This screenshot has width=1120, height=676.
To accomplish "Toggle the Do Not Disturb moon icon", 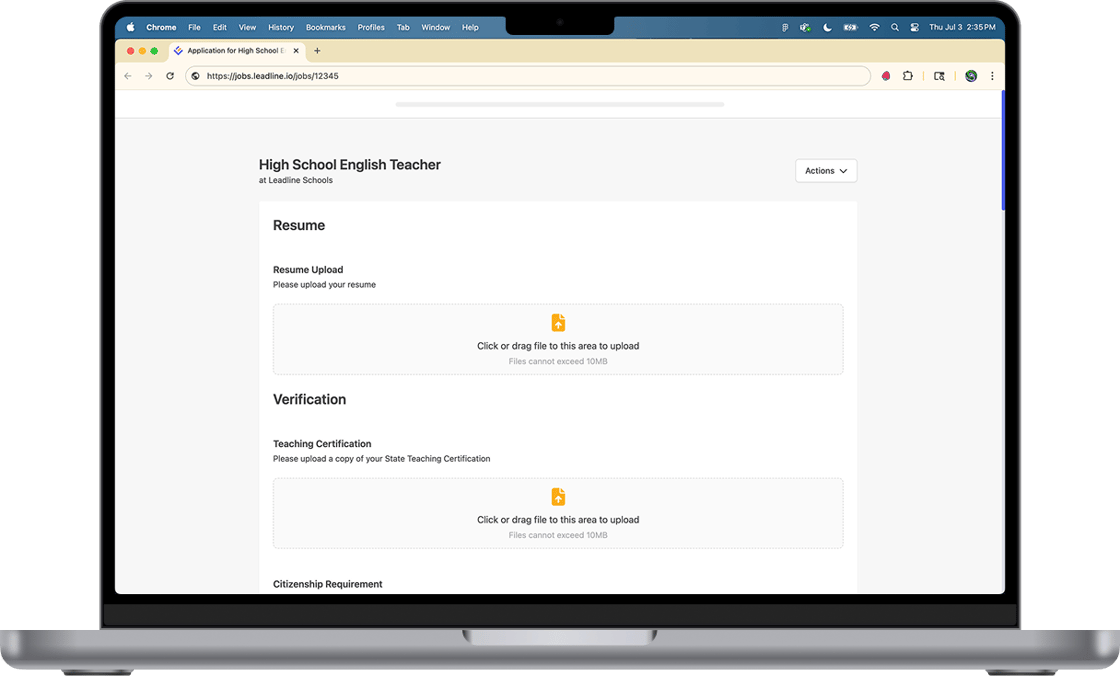I will click(827, 28).
